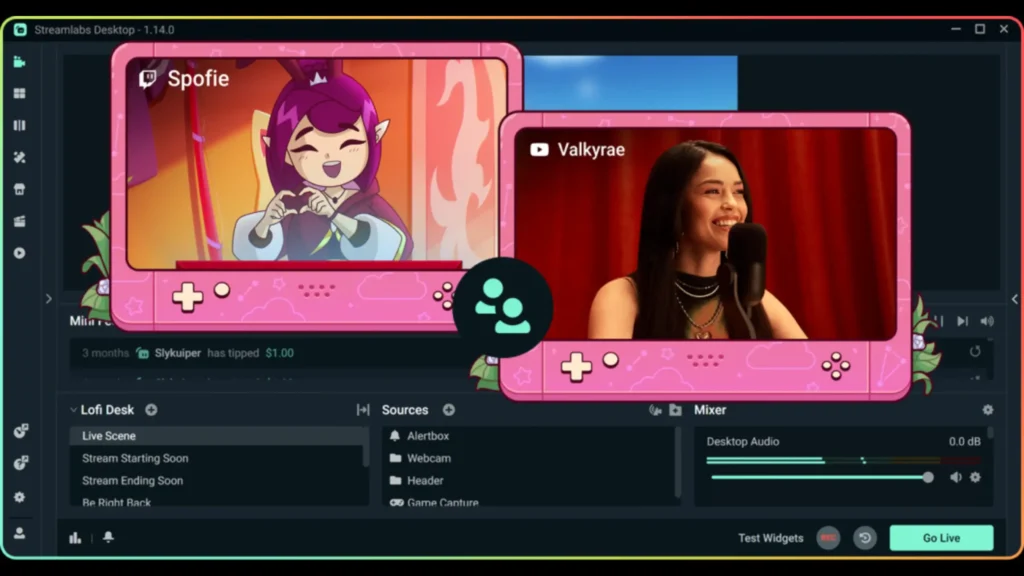
Task: Click the $1.00 tip amount
Action: [x=280, y=353]
